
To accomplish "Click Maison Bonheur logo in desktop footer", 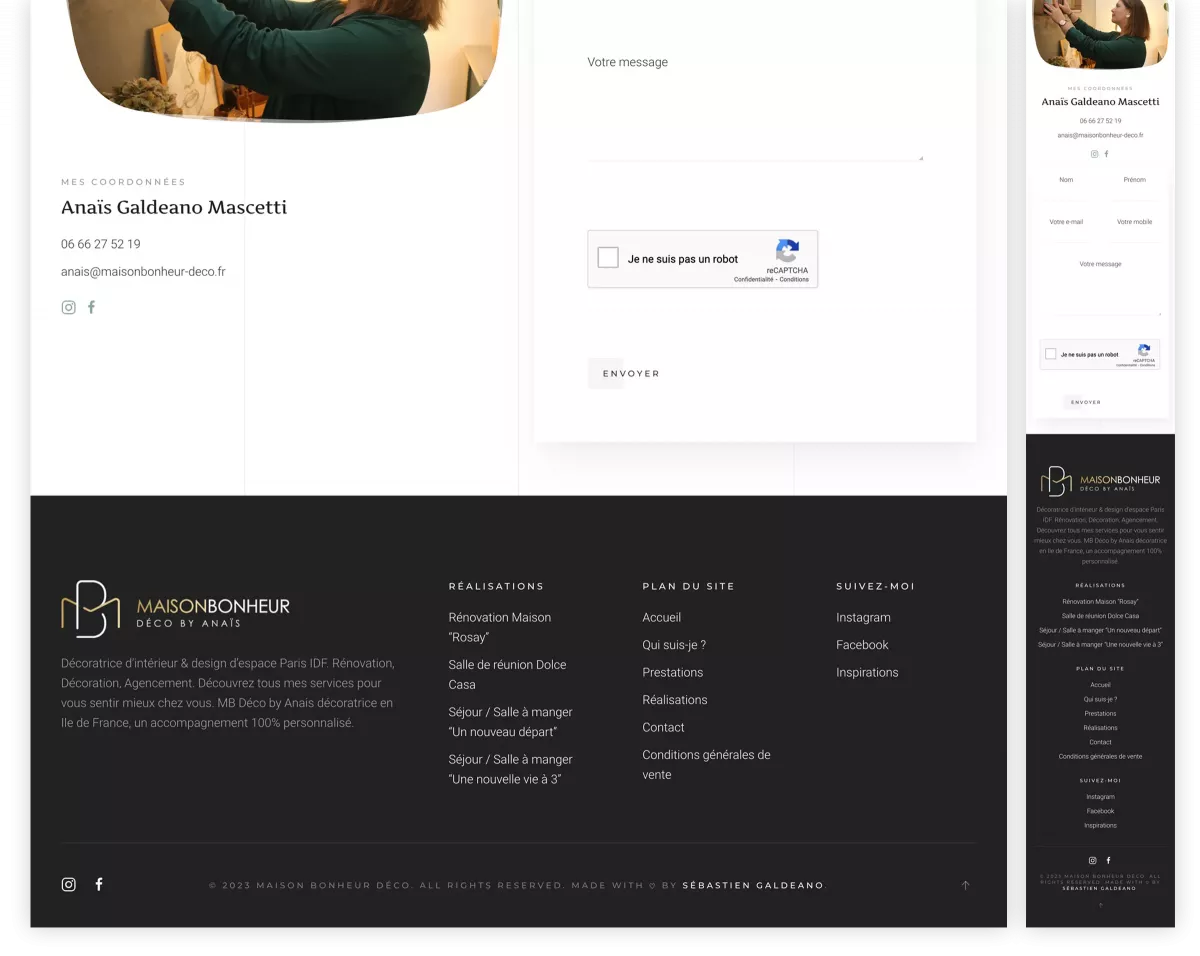I will click(176, 609).
